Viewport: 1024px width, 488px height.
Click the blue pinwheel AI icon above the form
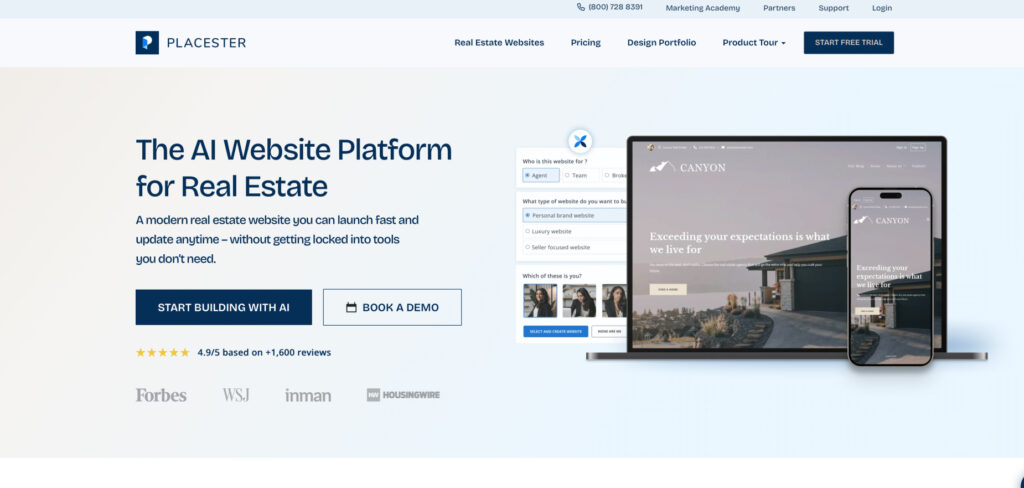(x=580, y=141)
